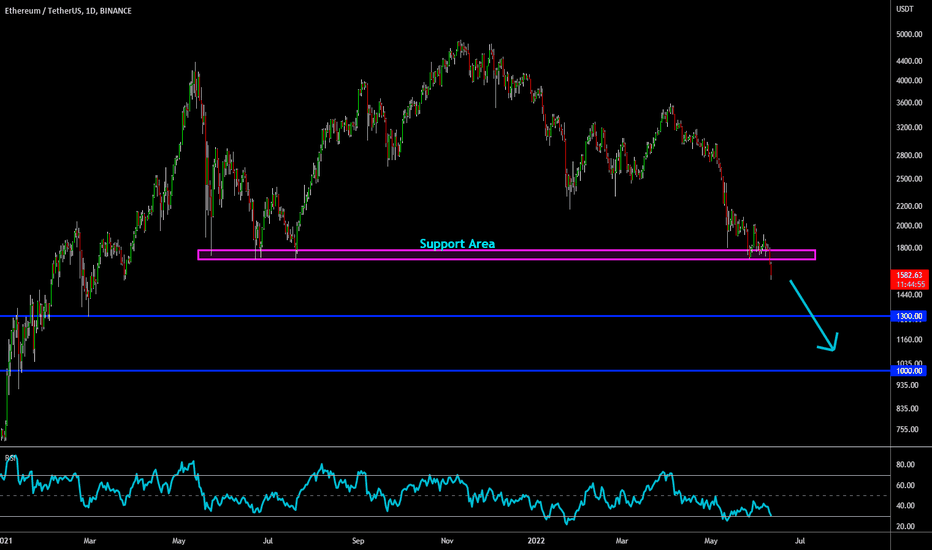Select the USDT currency label on price axis

coord(905,9)
